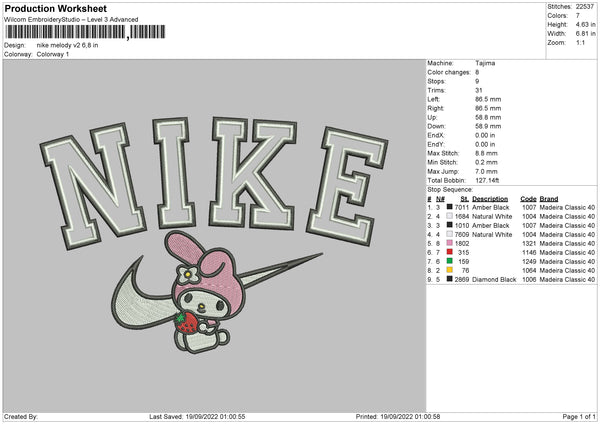Select the design name 'nike melody v2 6,8 in'
Viewport: 600px width, 424px height.
coord(67,45)
